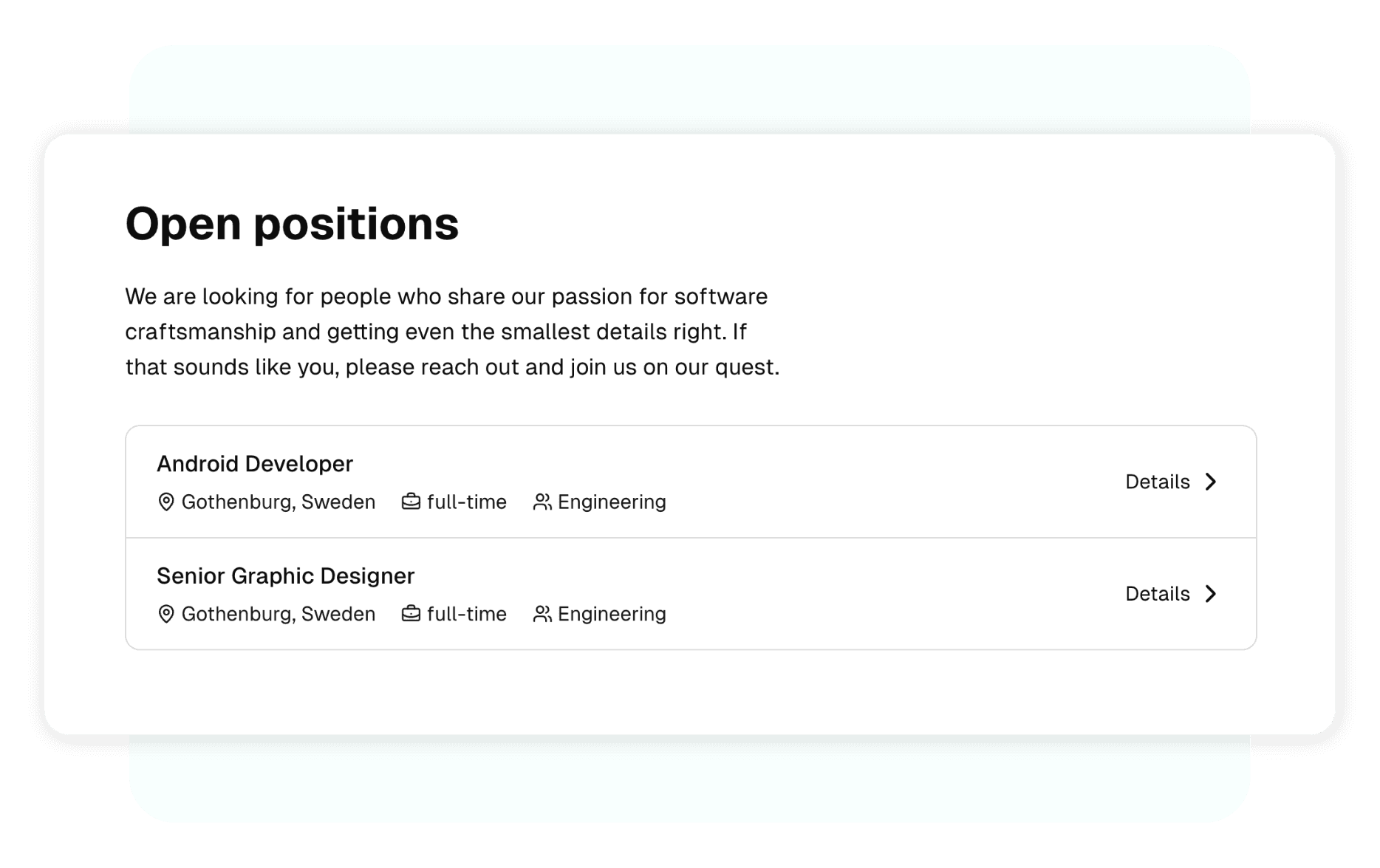Click Gothenburg, Sweden under Senior Graphic Designer
The image size is (1380, 868).
279,614
